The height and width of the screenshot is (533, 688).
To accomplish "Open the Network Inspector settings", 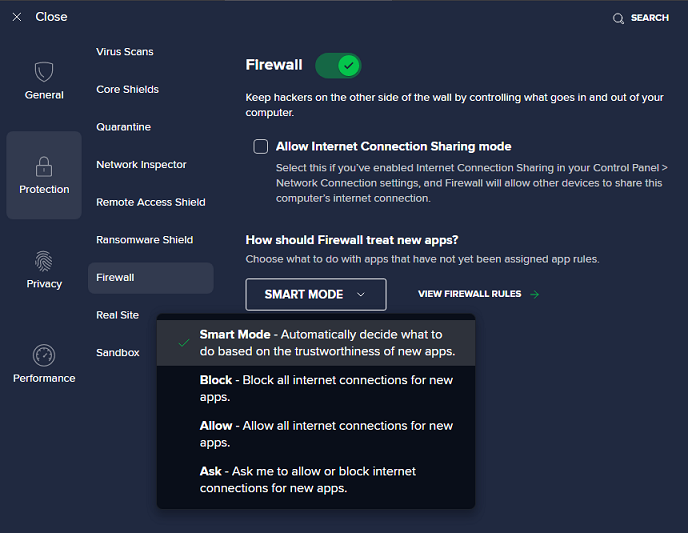I will click(x=141, y=165).
